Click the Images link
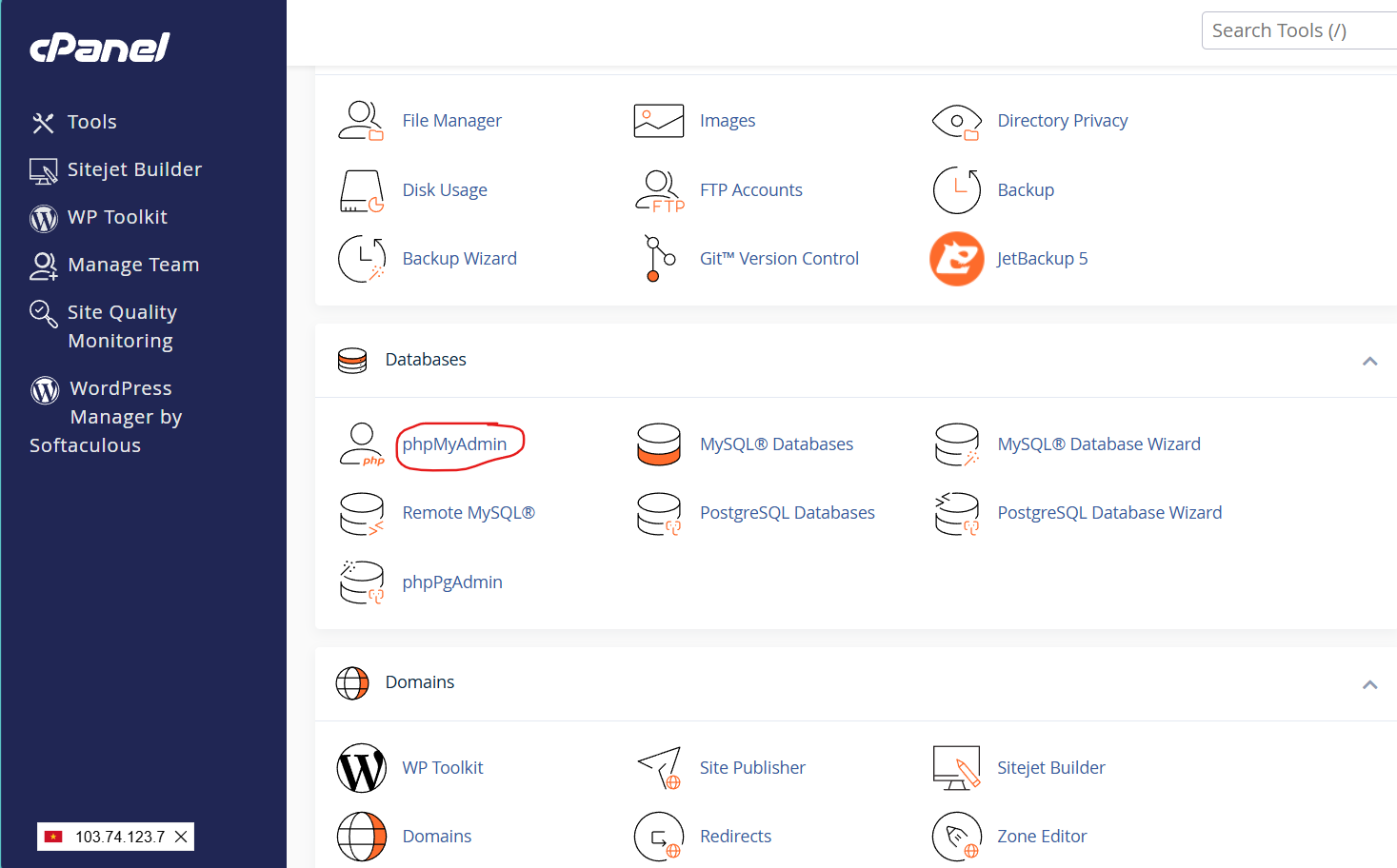This screenshot has width=1397, height=868. (x=728, y=121)
